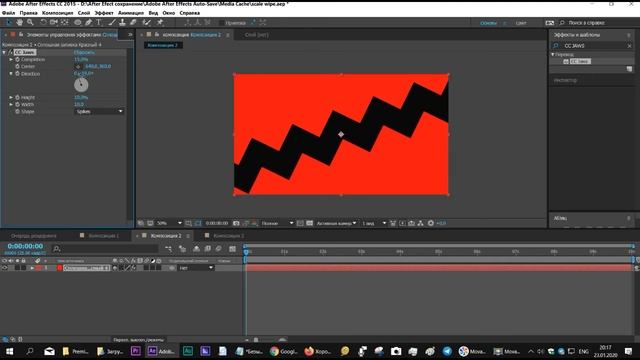640x360 pixels.
Task: Select the Rotation tool
Action: click(43, 22)
